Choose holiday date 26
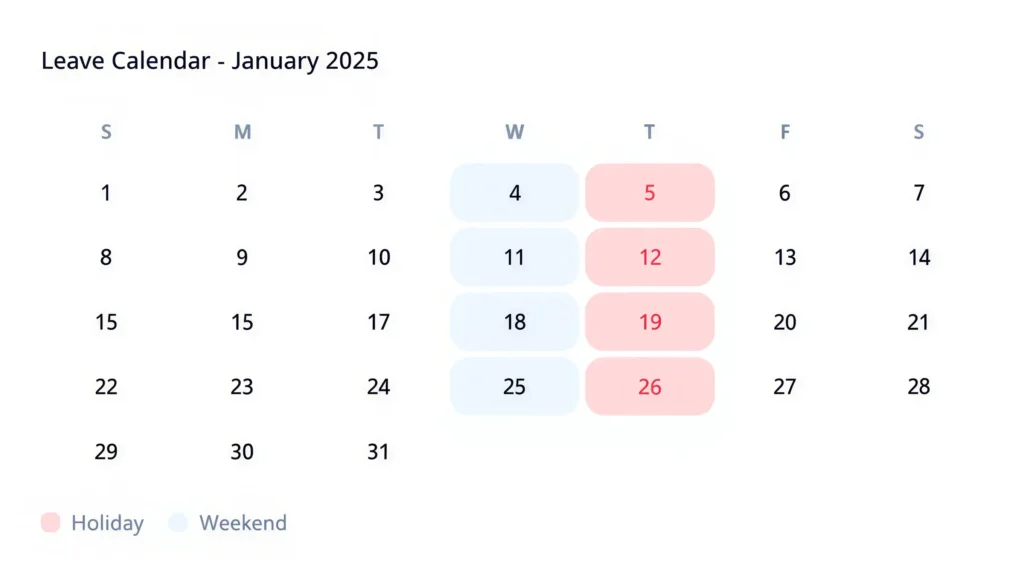1024x578 pixels. click(x=650, y=387)
